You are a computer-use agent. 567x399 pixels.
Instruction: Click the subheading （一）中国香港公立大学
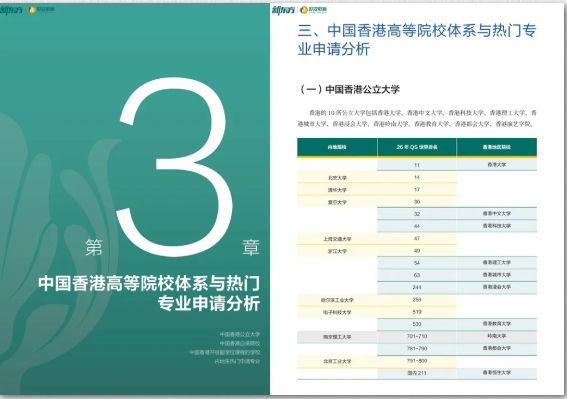[349, 89]
